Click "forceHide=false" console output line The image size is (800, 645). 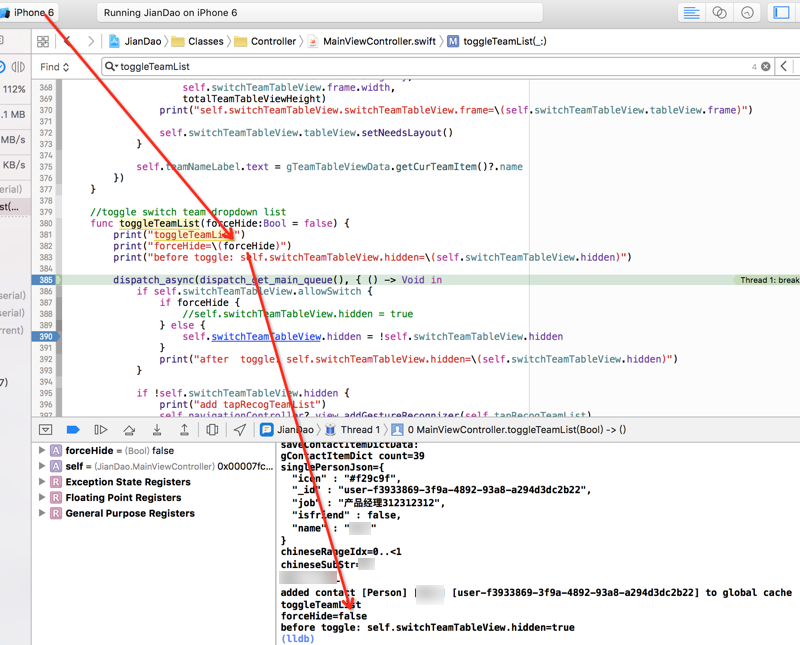pyautogui.click(x=324, y=616)
